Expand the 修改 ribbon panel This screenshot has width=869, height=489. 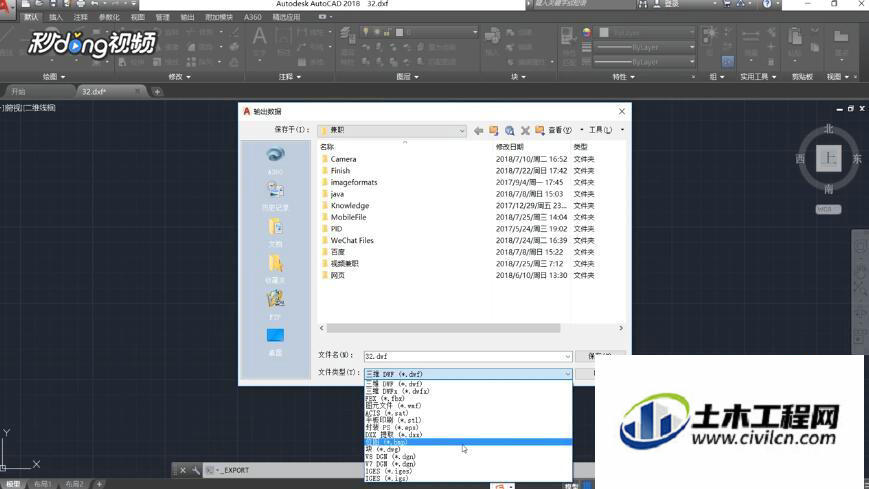pyautogui.click(x=180, y=77)
